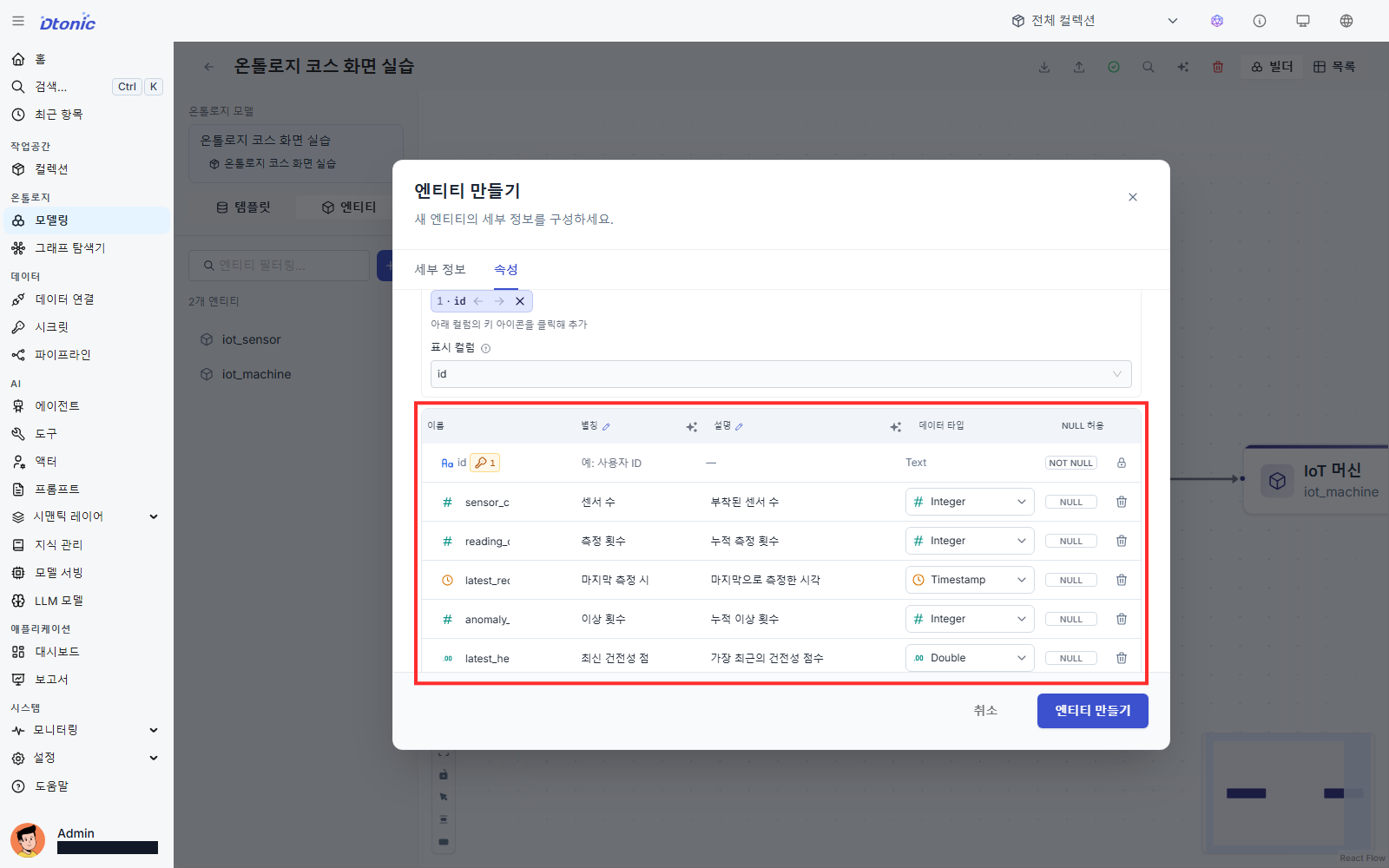Click the upload icon in model toolbar
This screenshot has width=1389, height=868.
(x=1079, y=67)
